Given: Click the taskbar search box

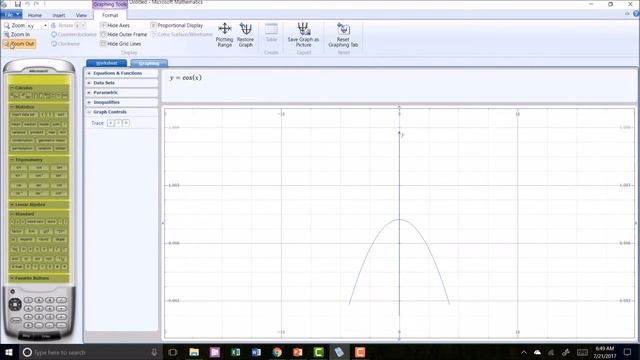Looking at the screenshot, I should coord(91,352).
